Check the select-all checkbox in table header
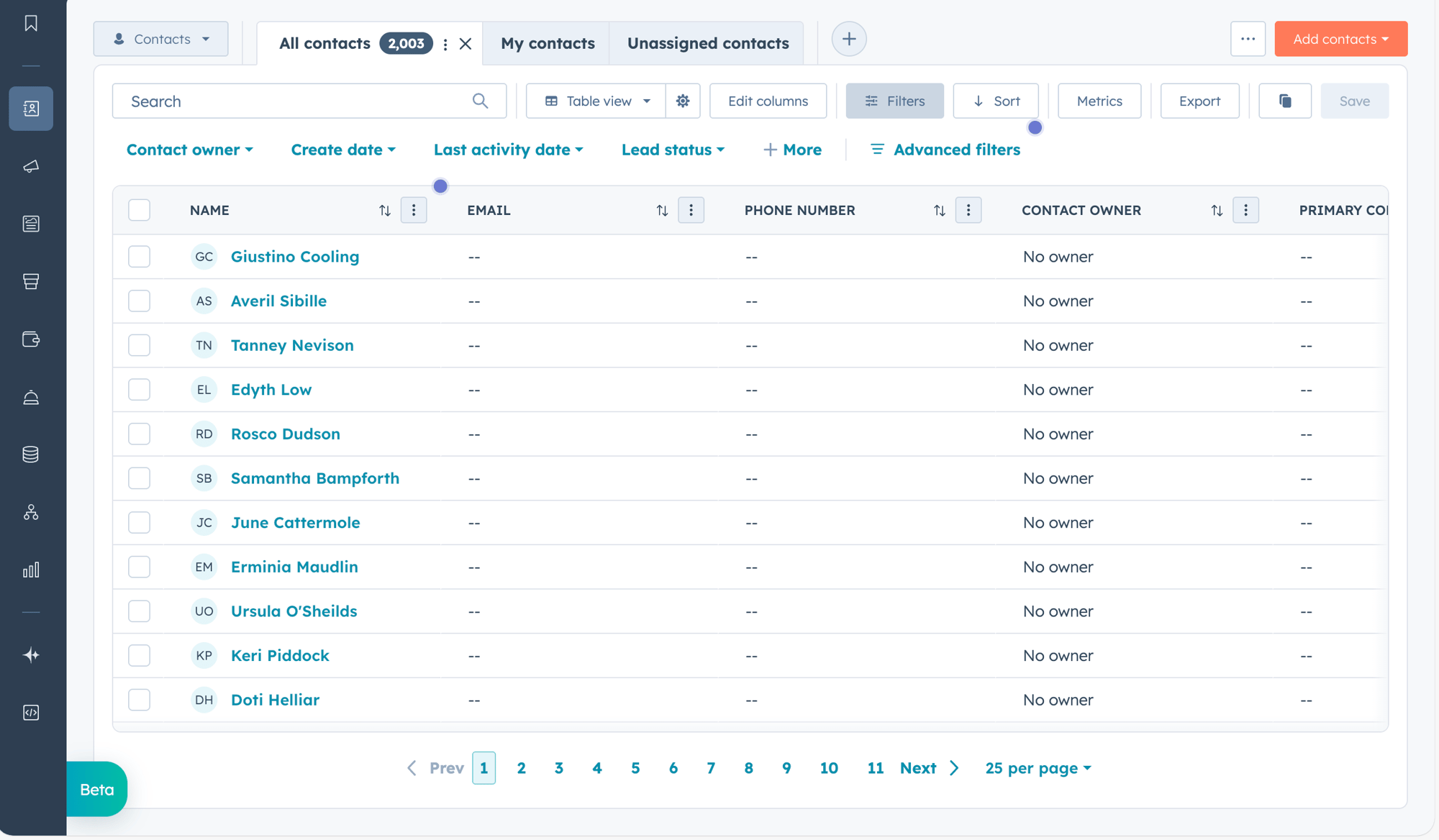Image resolution: width=1439 pixels, height=840 pixels. [139, 210]
